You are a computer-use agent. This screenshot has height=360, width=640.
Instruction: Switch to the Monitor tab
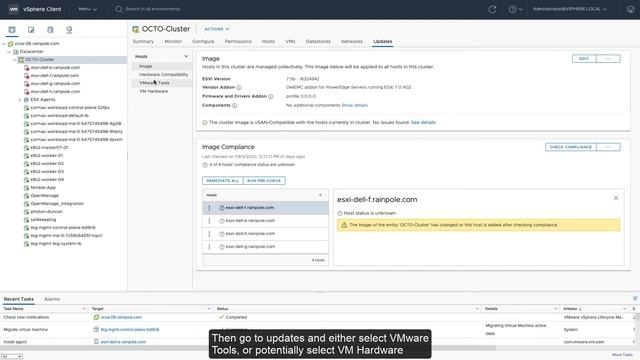[x=173, y=42]
